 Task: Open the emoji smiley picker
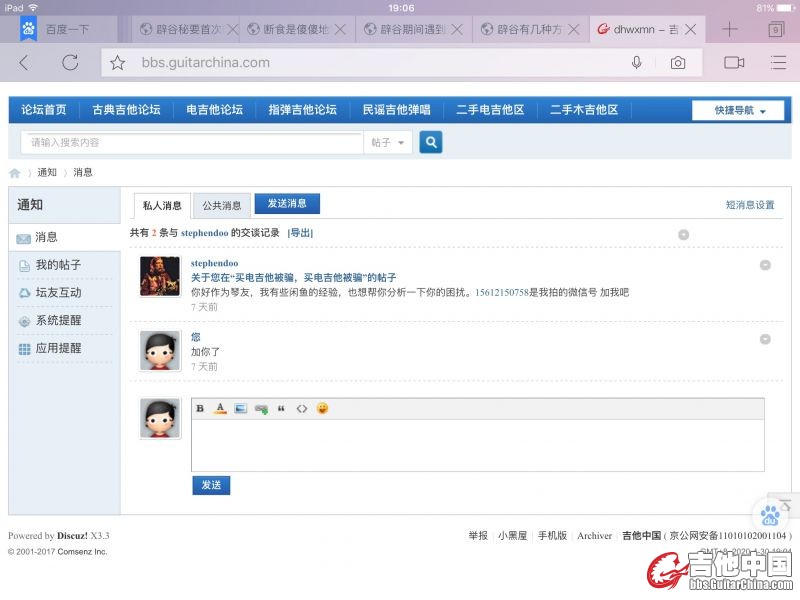pyautogui.click(x=322, y=409)
